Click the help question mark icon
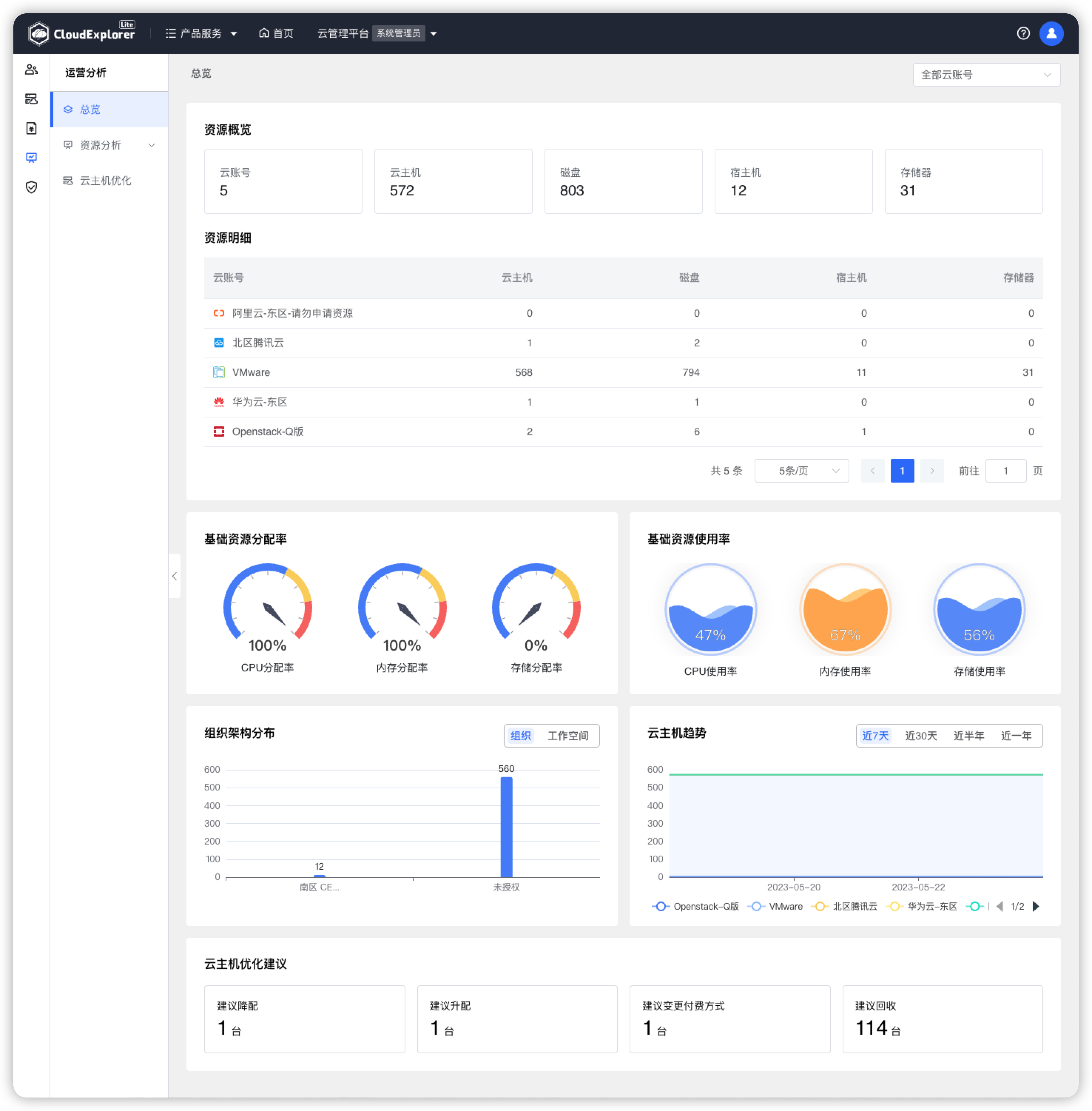 tap(1023, 33)
